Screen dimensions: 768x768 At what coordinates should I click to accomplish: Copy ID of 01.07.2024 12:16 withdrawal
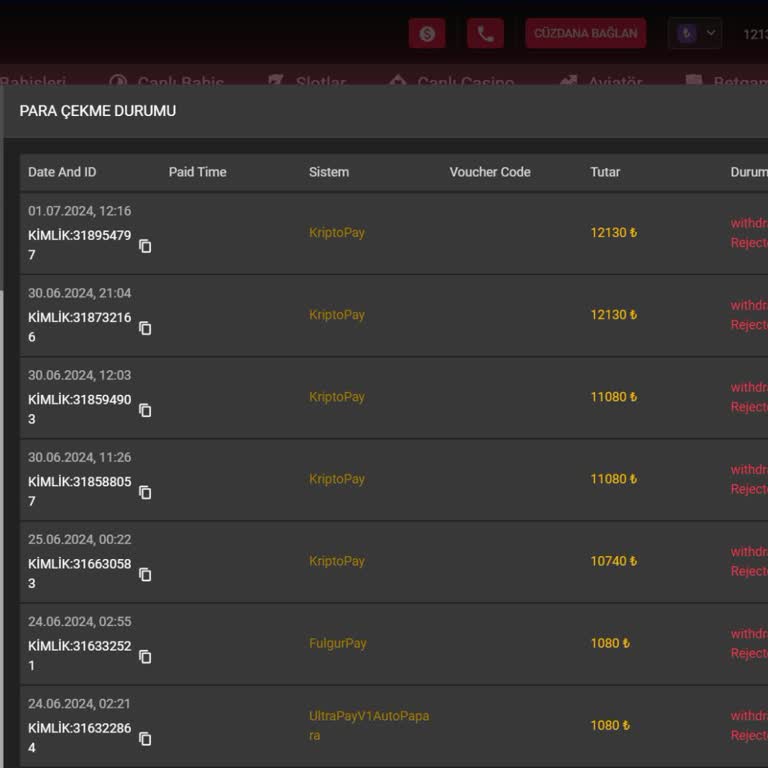tap(145, 246)
